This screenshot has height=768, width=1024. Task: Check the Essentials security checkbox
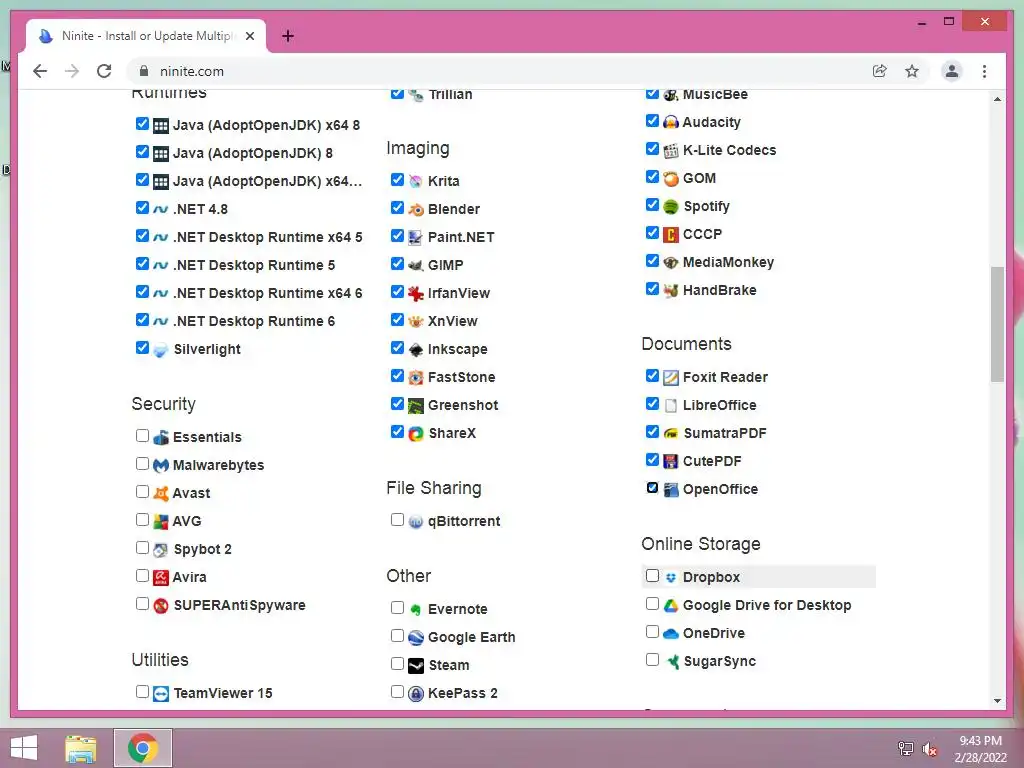pyautogui.click(x=142, y=436)
